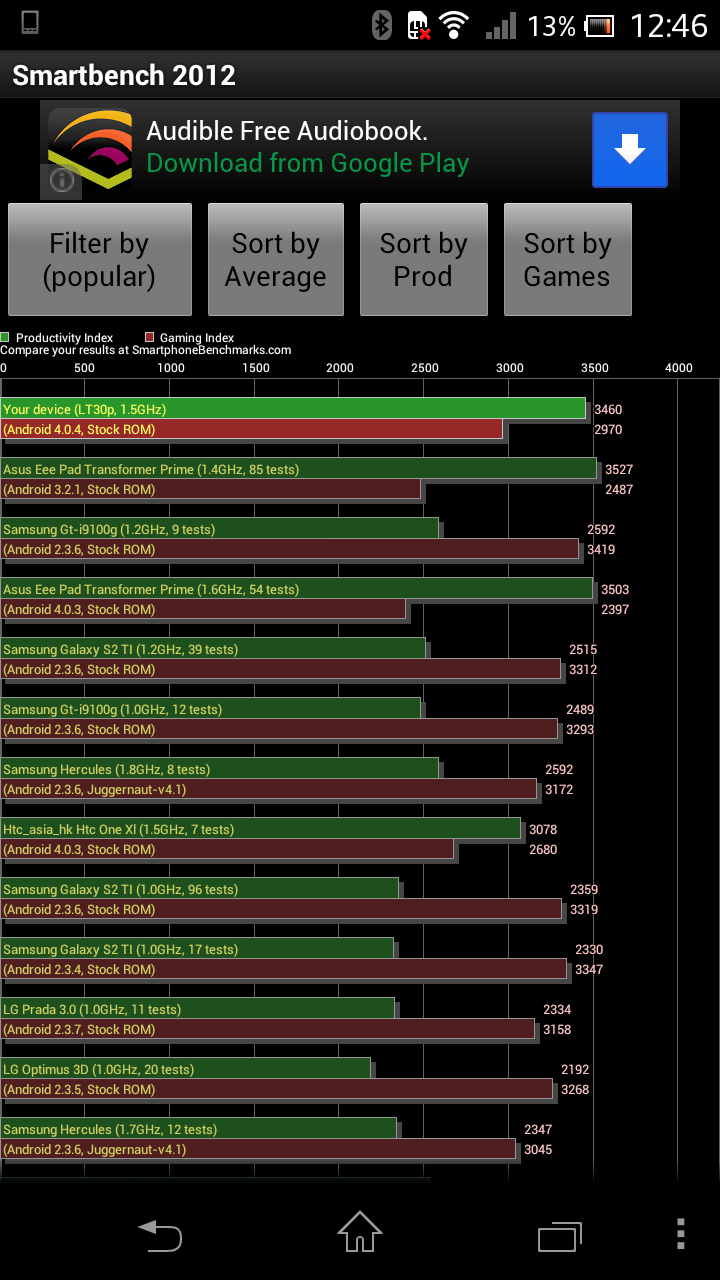Viewport: 720px width, 1280px height.
Task: Open the Download from Google Play link
Action: (308, 163)
